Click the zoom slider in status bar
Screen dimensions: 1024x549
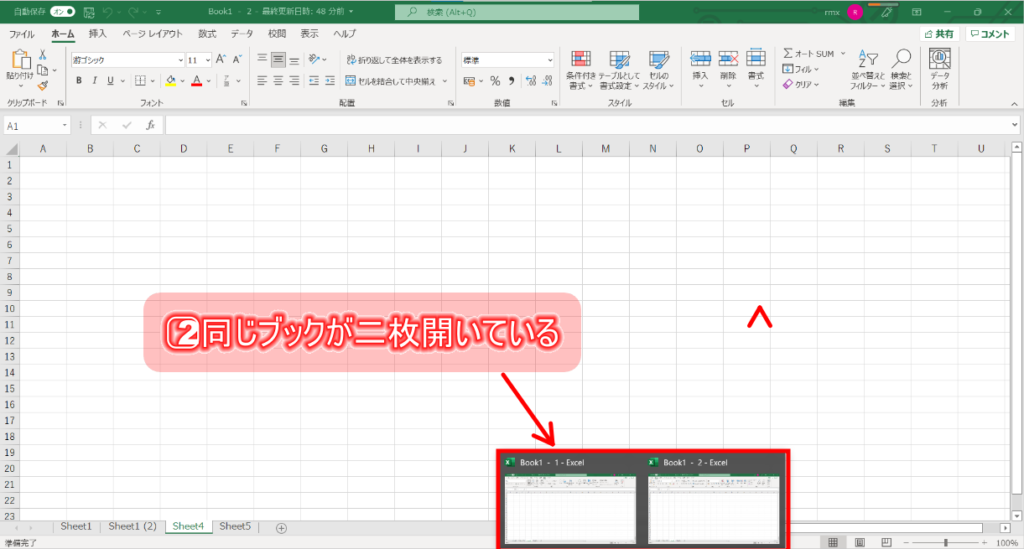point(946,542)
